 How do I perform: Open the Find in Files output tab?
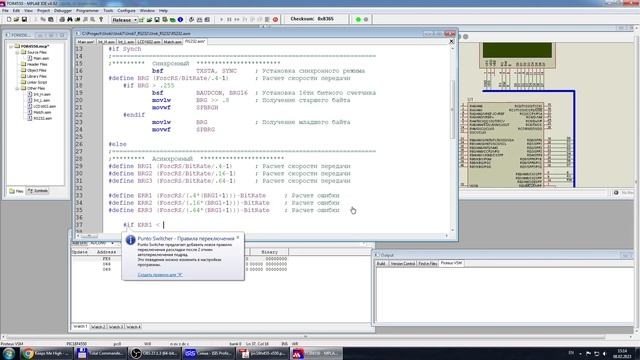coord(427,264)
